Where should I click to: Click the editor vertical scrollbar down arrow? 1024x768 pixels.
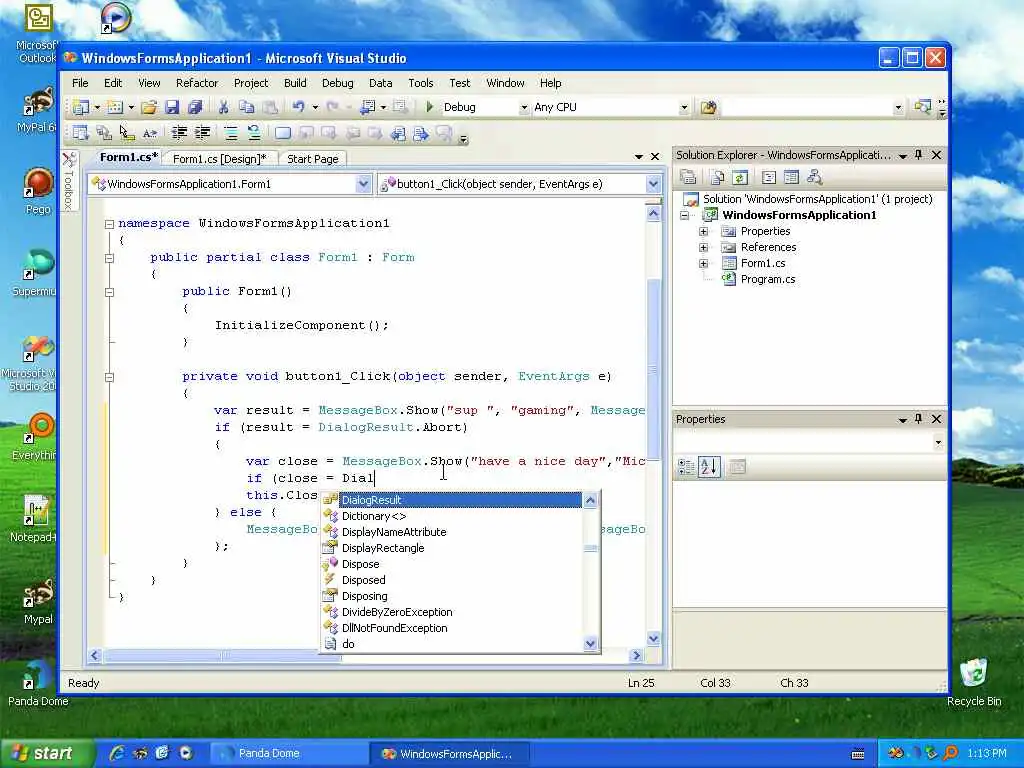(x=653, y=639)
